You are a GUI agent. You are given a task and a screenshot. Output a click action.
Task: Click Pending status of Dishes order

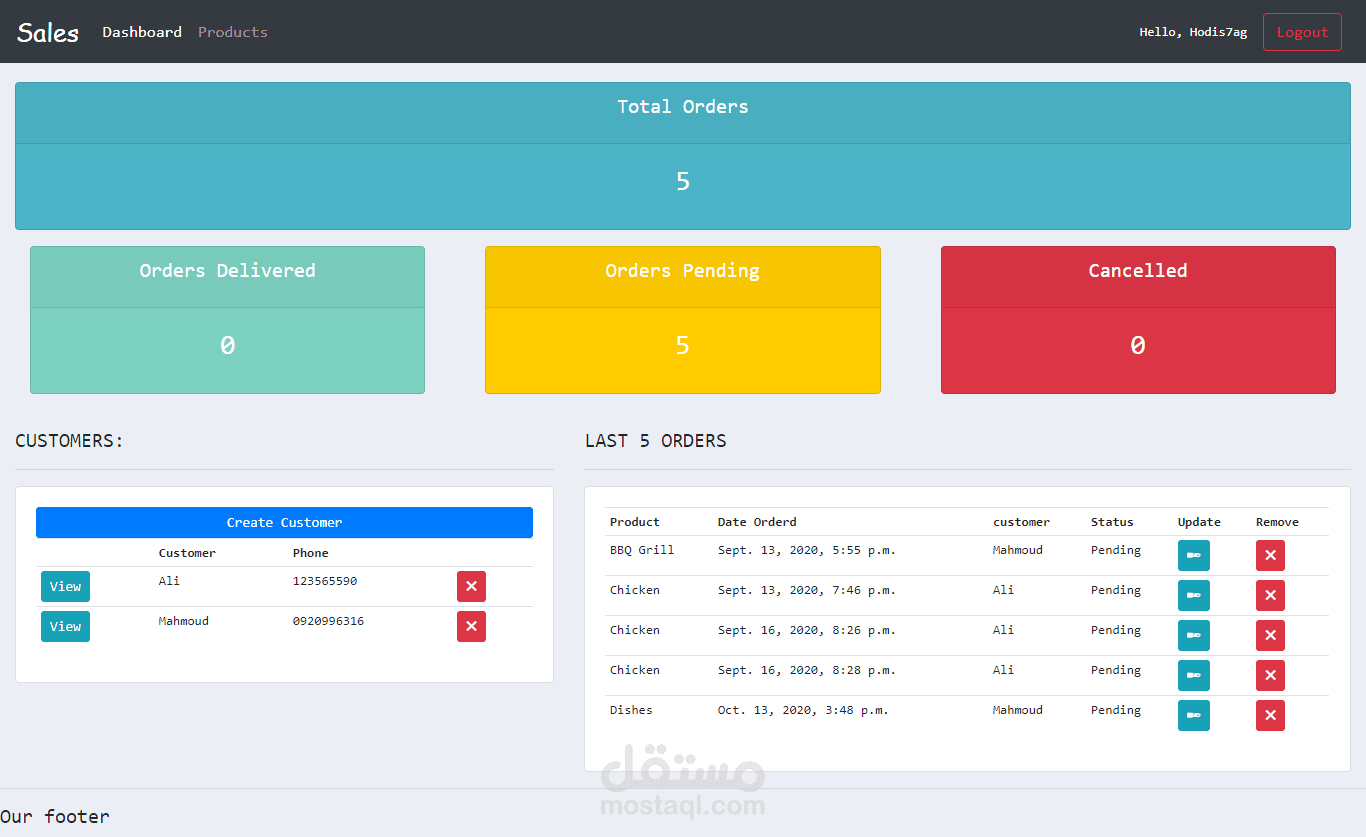(x=1116, y=710)
